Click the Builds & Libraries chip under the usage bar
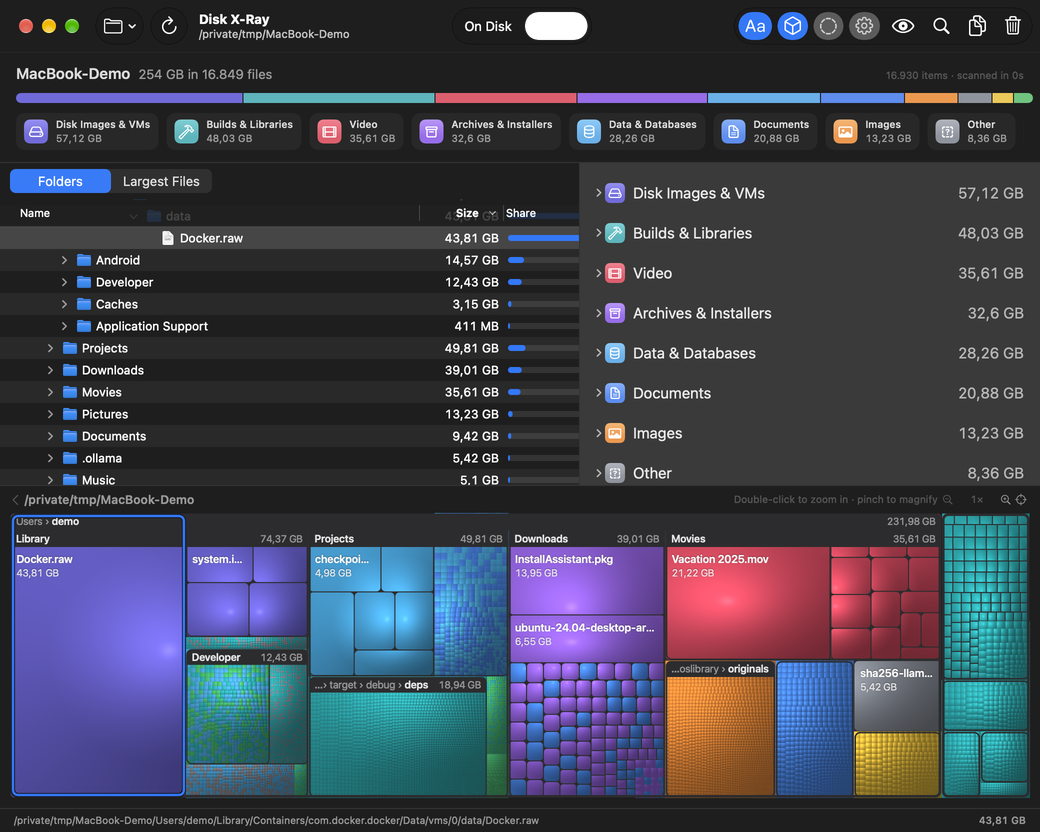The image size is (1040, 832). coord(233,131)
